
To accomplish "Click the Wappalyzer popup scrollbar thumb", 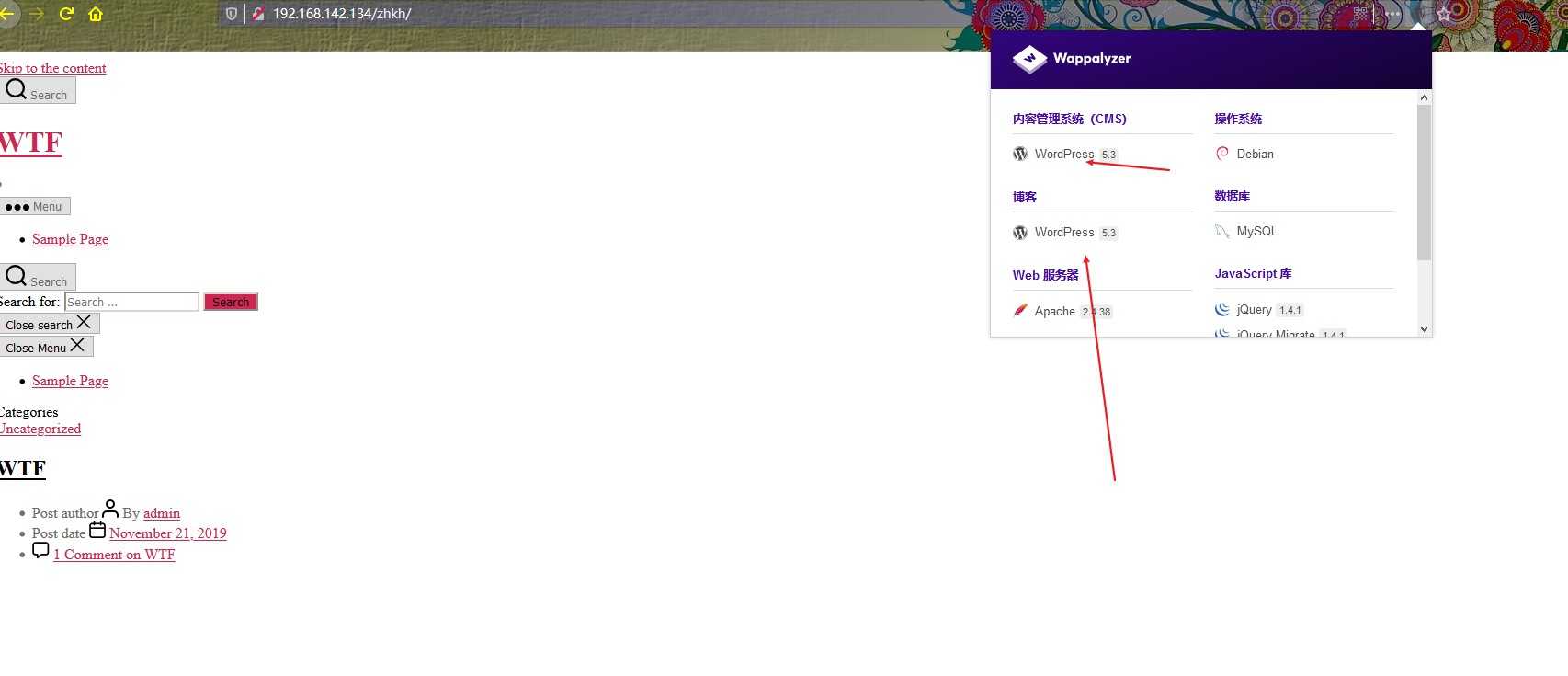I will 1424,182.
